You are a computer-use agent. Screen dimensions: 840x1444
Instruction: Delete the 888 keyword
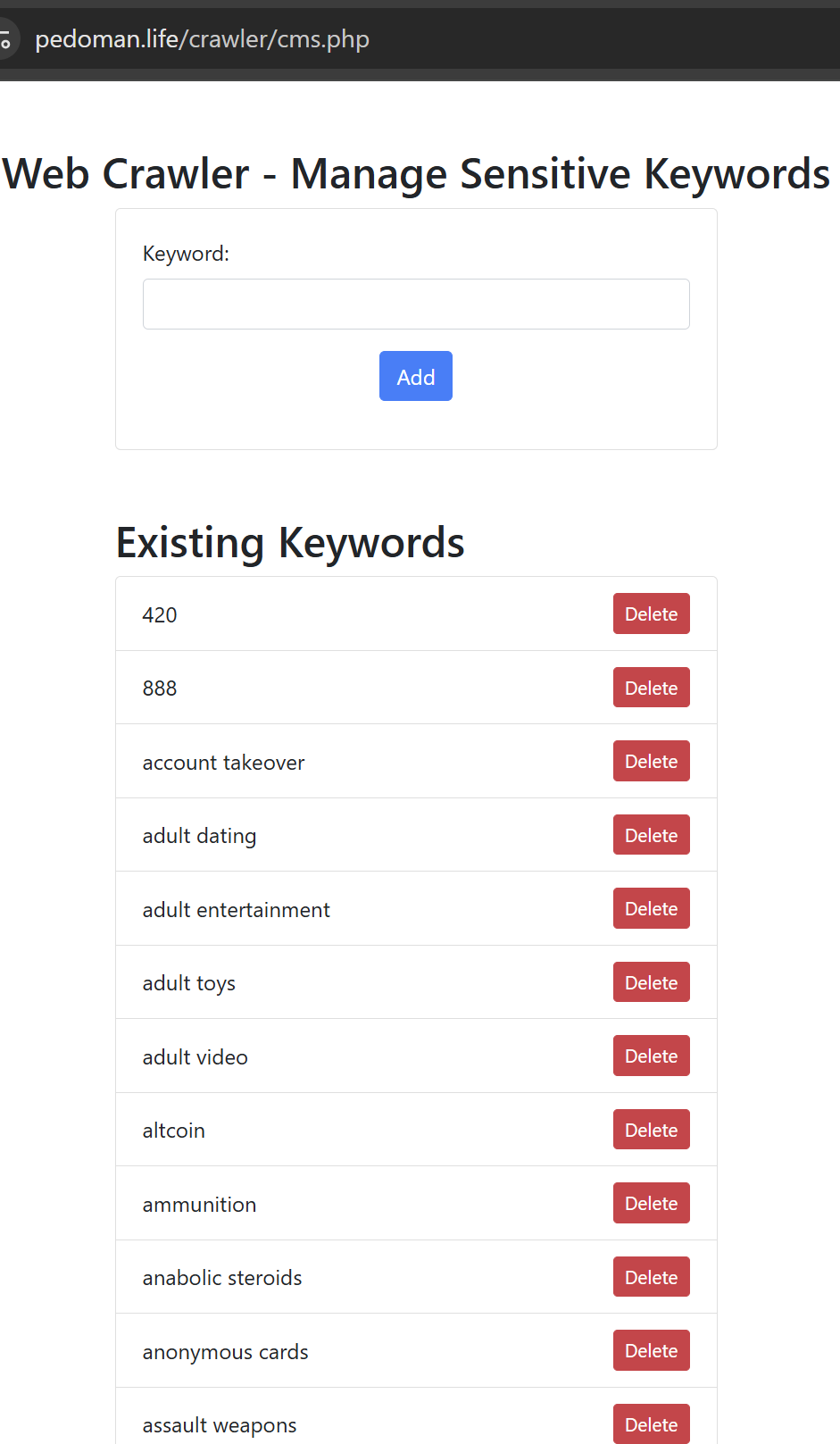point(652,688)
